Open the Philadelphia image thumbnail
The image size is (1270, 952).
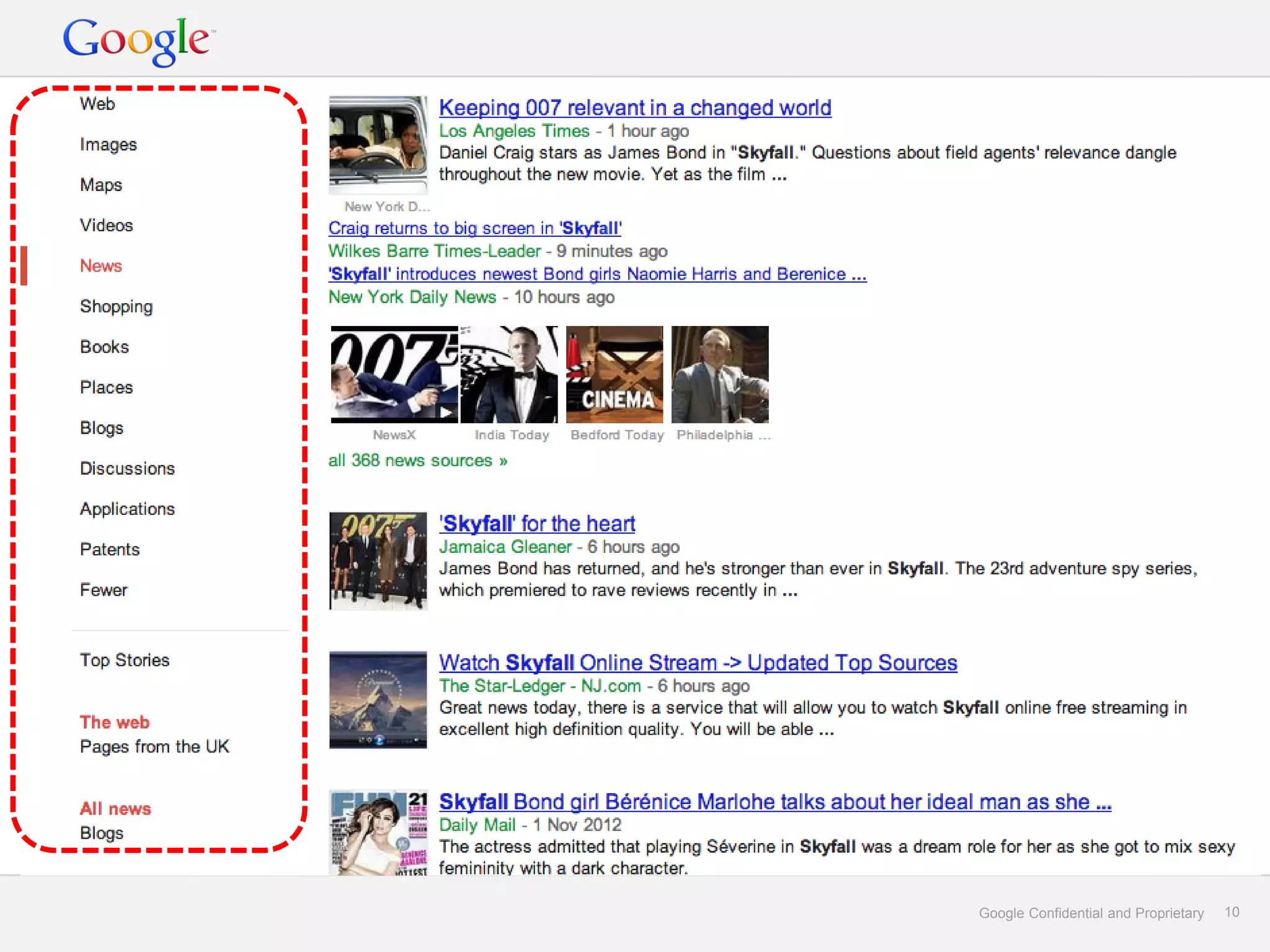(720, 374)
